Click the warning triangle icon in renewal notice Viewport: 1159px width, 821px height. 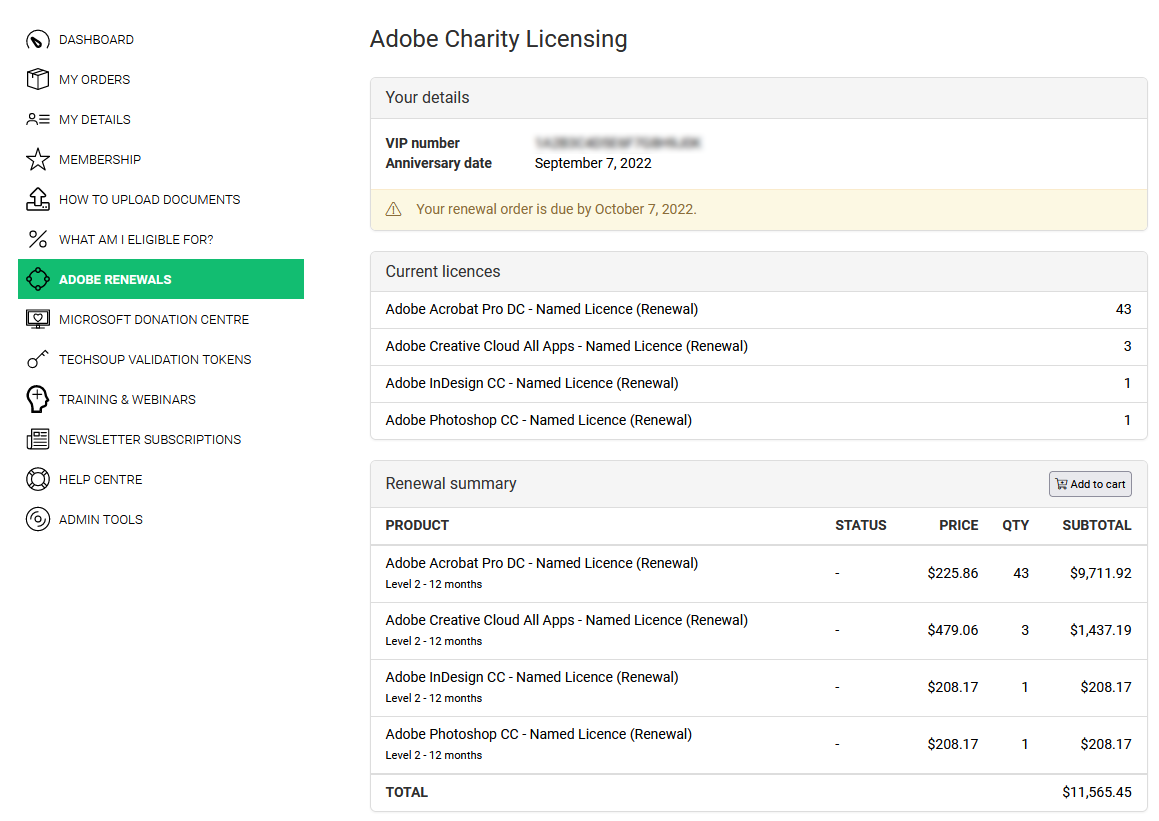click(394, 209)
